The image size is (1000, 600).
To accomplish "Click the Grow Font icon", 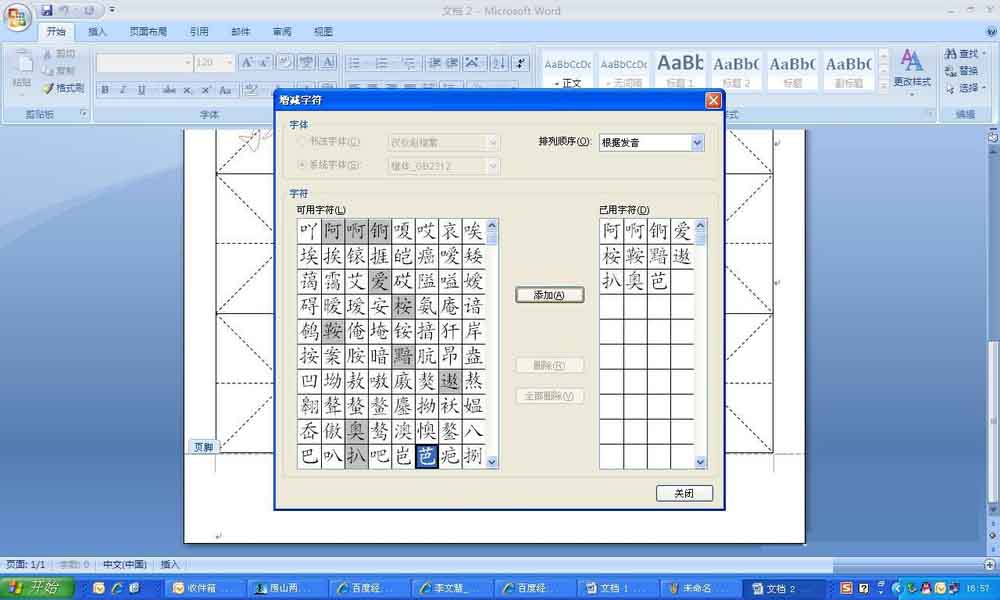I will 247,62.
